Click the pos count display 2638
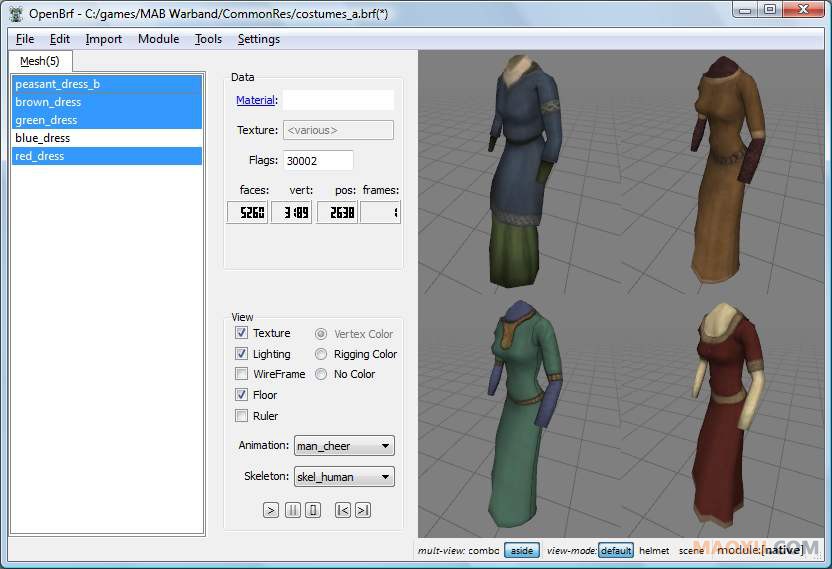This screenshot has height=569, width=832. coord(337,212)
